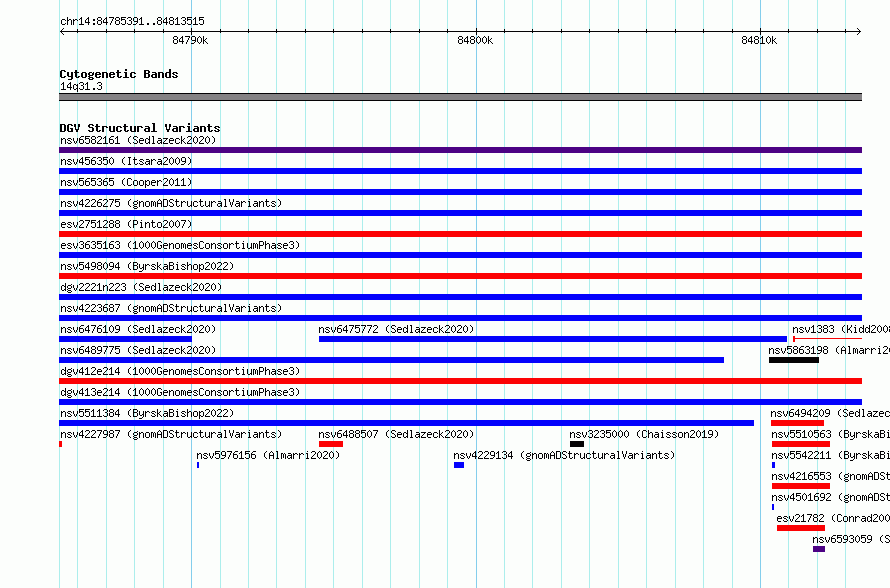Select the small blue nsv4229134 bar
Viewport: 890px width, 588px height.
[x=459, y=465]
